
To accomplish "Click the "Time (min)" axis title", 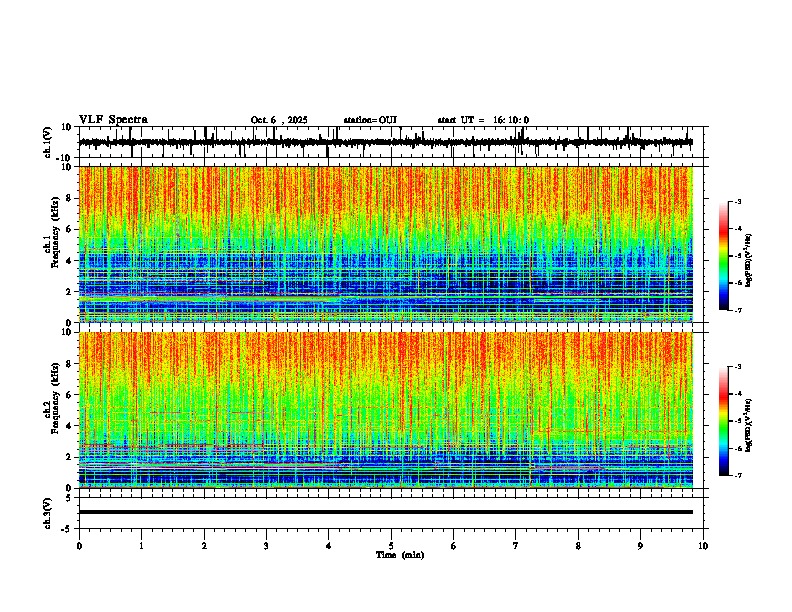I will click(400, 555).
